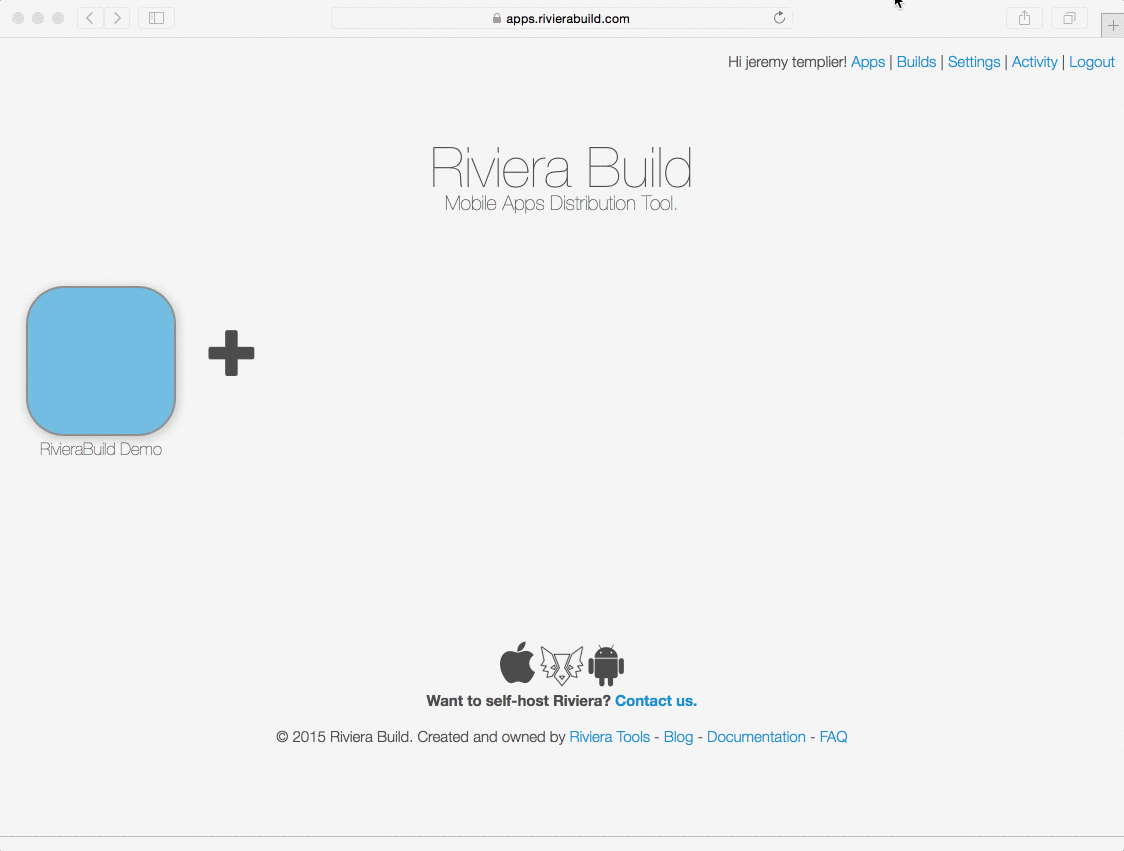
Task: Open the Activity navigation link
Action: click(1034, 62)
